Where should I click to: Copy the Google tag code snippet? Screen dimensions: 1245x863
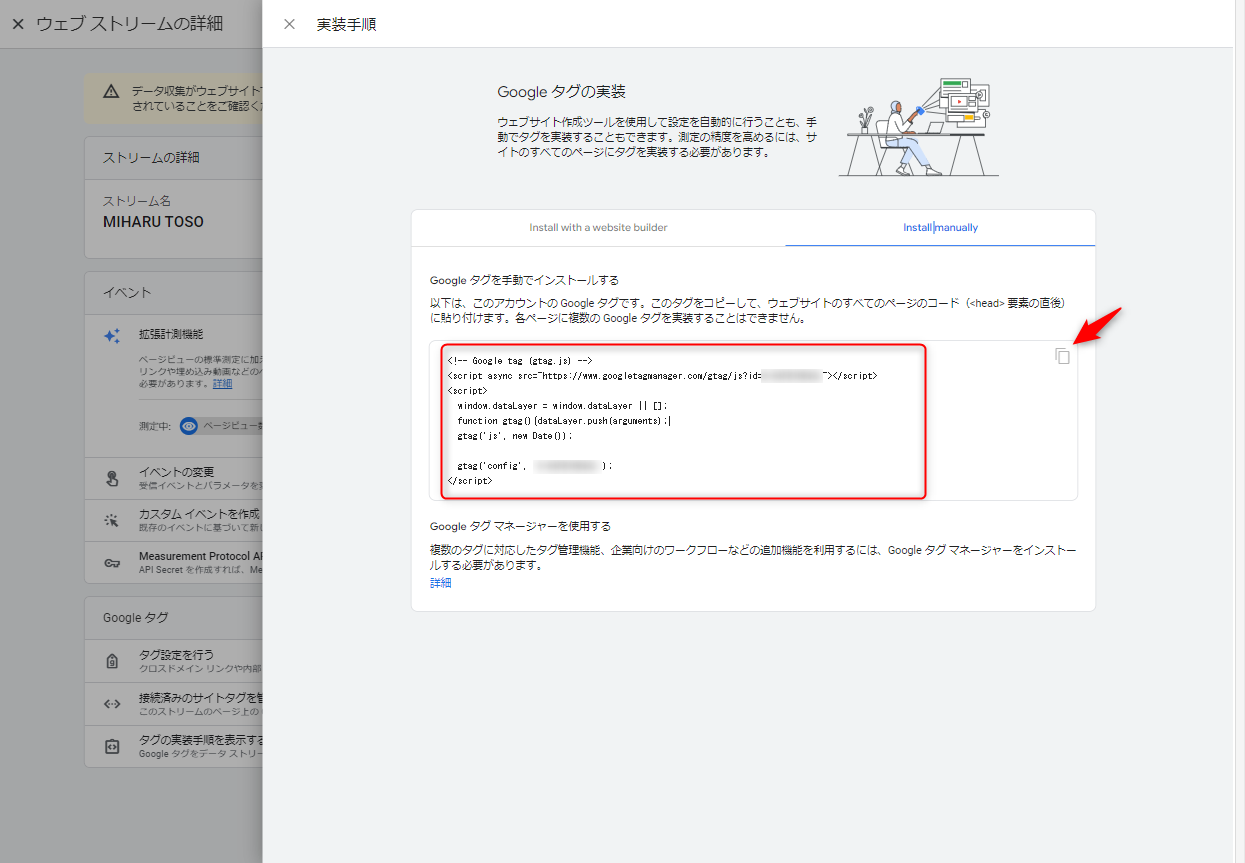click(x=1063, y=356)
